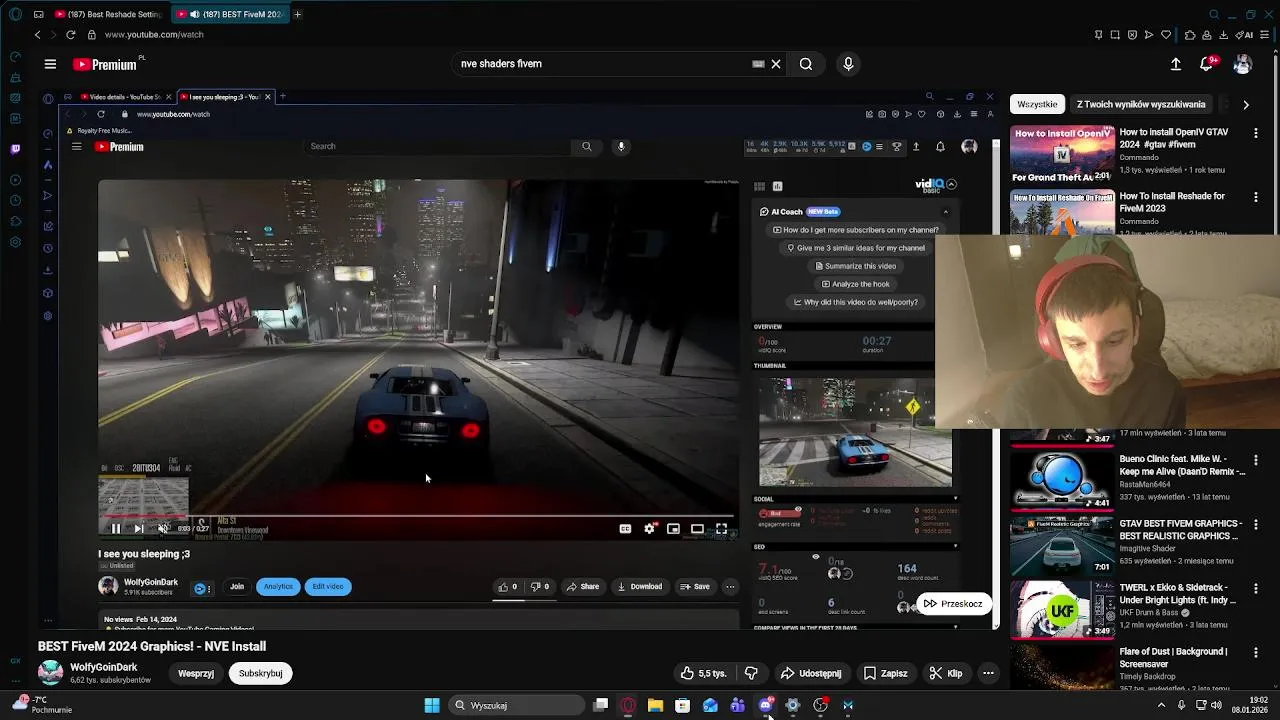Click the Przeskocz skip button
The image size is (1280, 720).
click(x=953, y=604)
